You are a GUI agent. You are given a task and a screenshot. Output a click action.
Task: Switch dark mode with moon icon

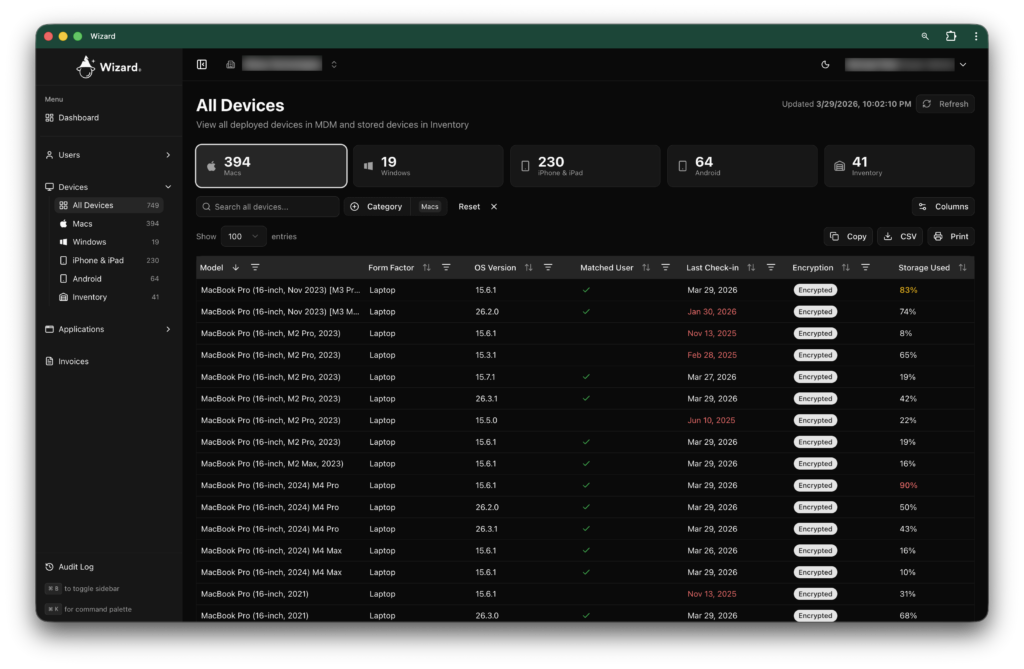(x=825, y=65)
